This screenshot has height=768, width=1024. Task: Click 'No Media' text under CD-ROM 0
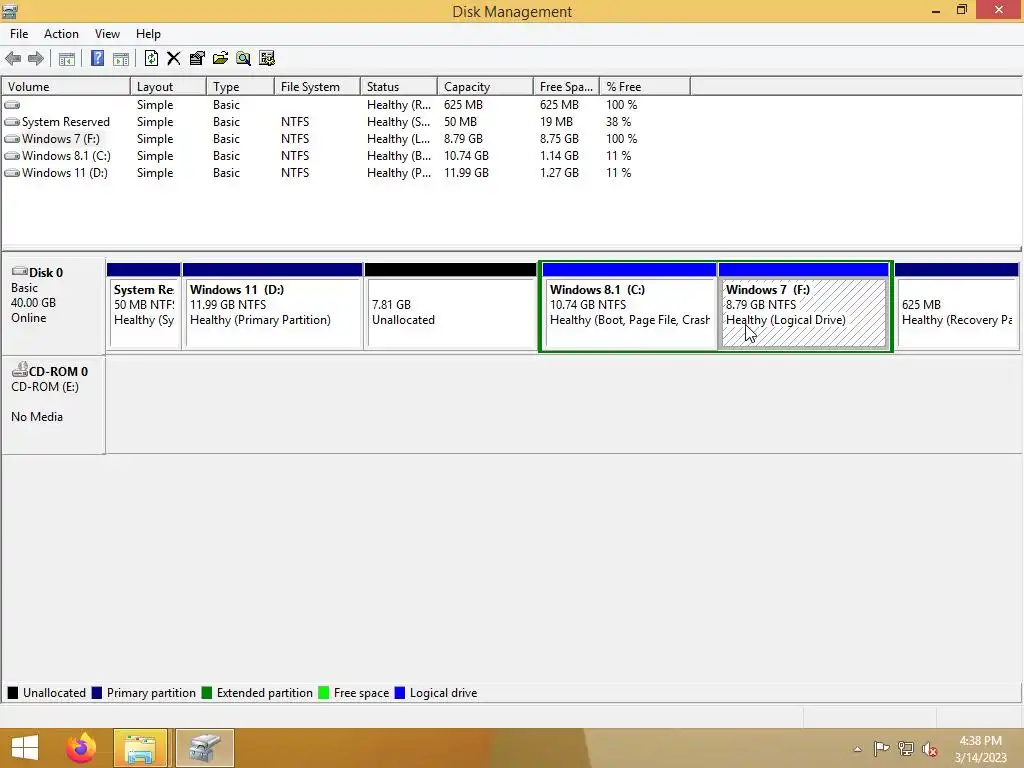point(37,417)
